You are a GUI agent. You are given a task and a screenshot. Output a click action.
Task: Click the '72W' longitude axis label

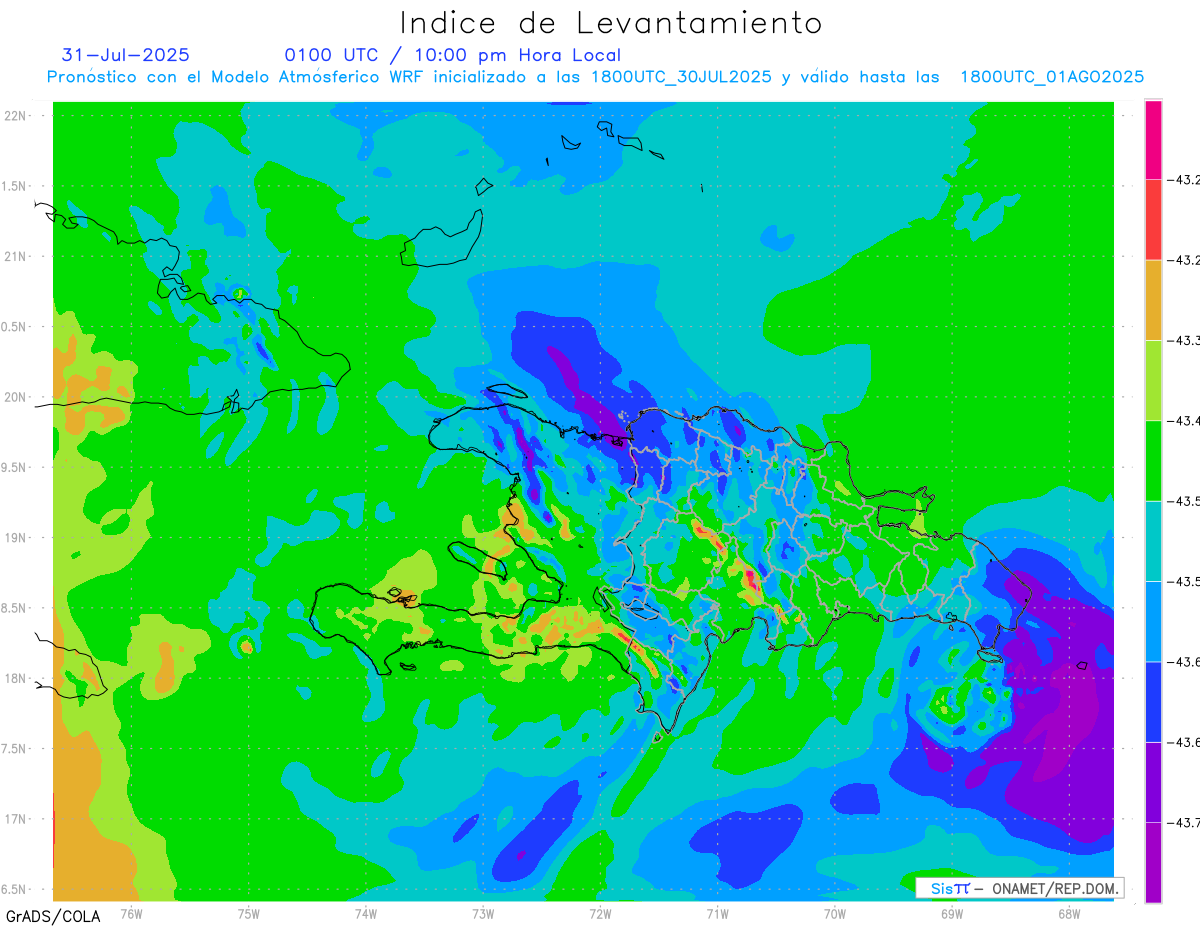(x=600, y=913)
